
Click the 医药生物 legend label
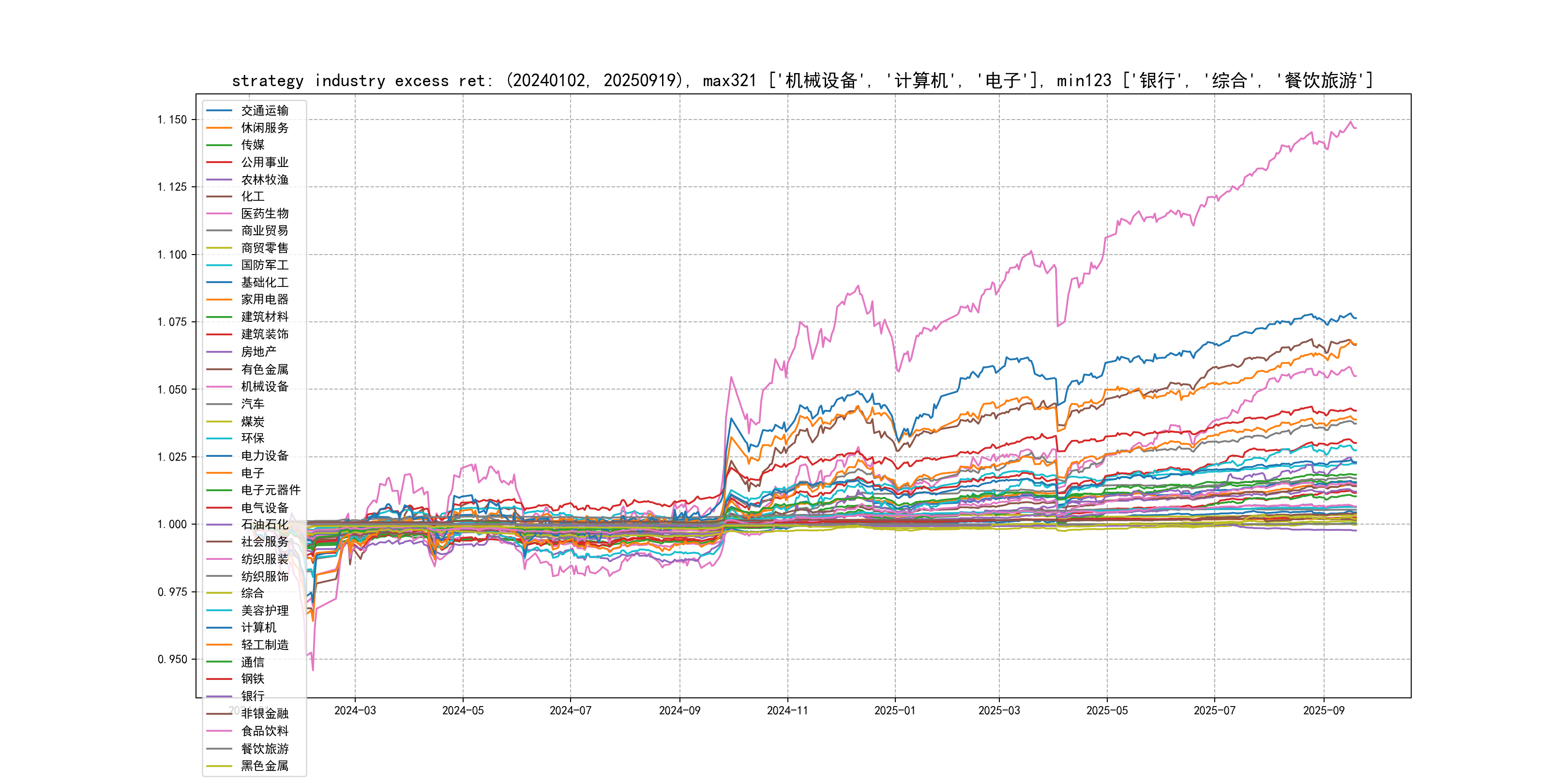click(x=264, y=213)
